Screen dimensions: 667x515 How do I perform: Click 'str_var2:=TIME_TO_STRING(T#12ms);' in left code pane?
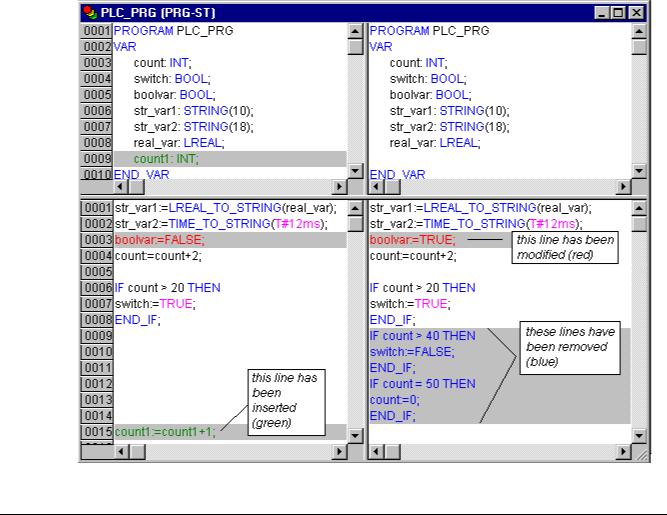click(221, 224)
